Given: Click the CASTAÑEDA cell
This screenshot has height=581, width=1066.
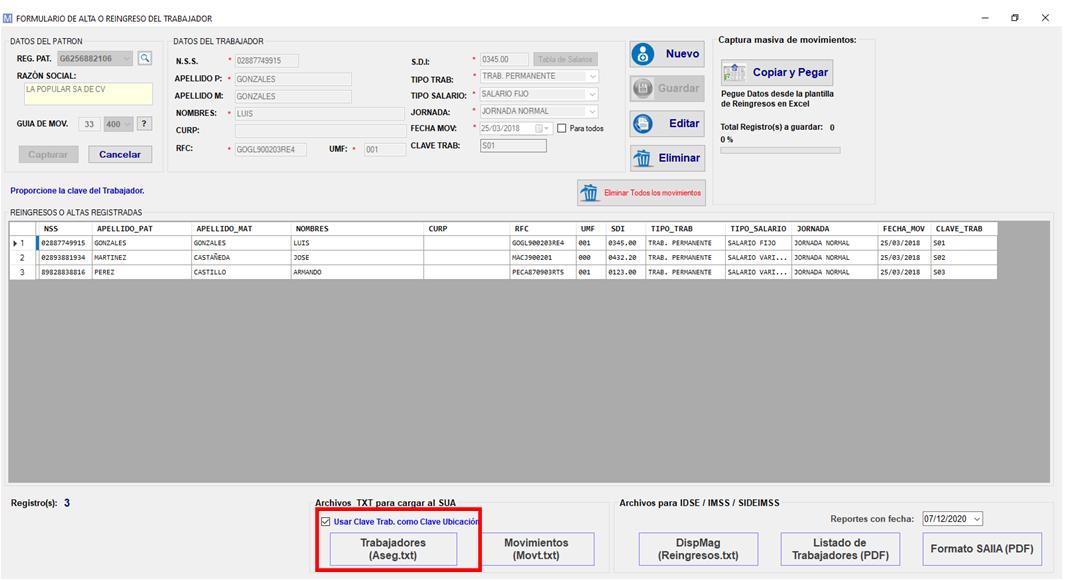Looking at the screenshot, I should [x=241, y=258].
